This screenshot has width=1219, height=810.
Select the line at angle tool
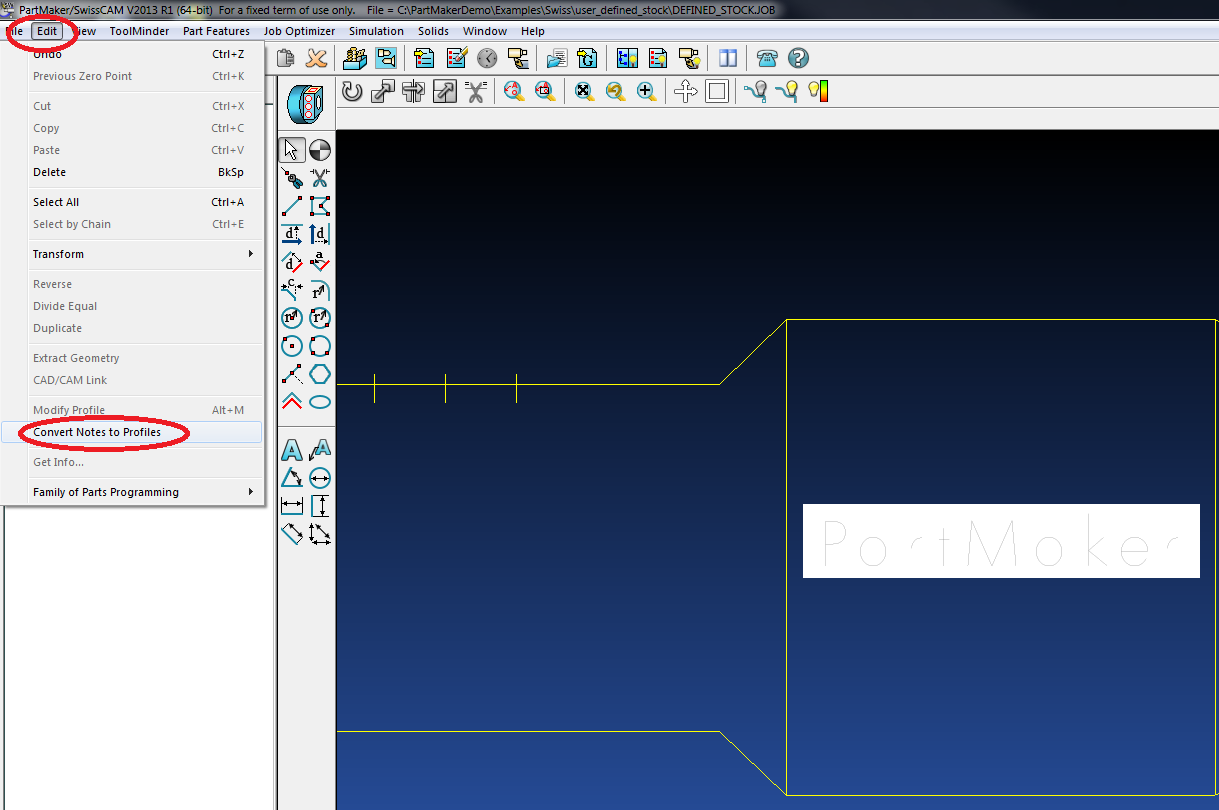(x=320, y=262)
